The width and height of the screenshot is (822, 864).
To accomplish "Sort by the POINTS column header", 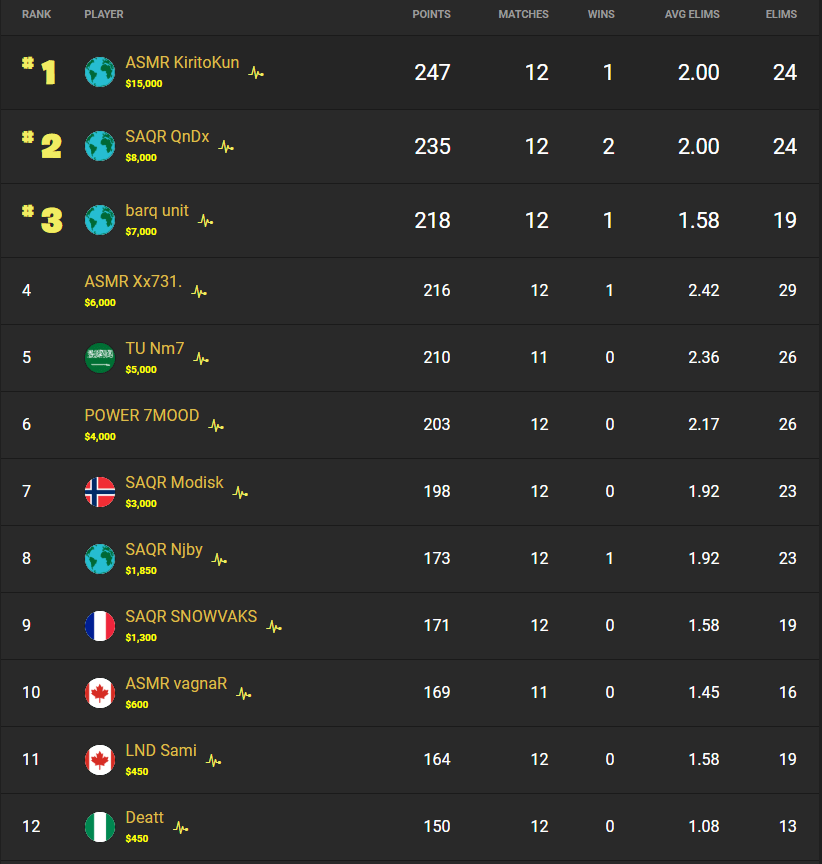I will [432, 14].
